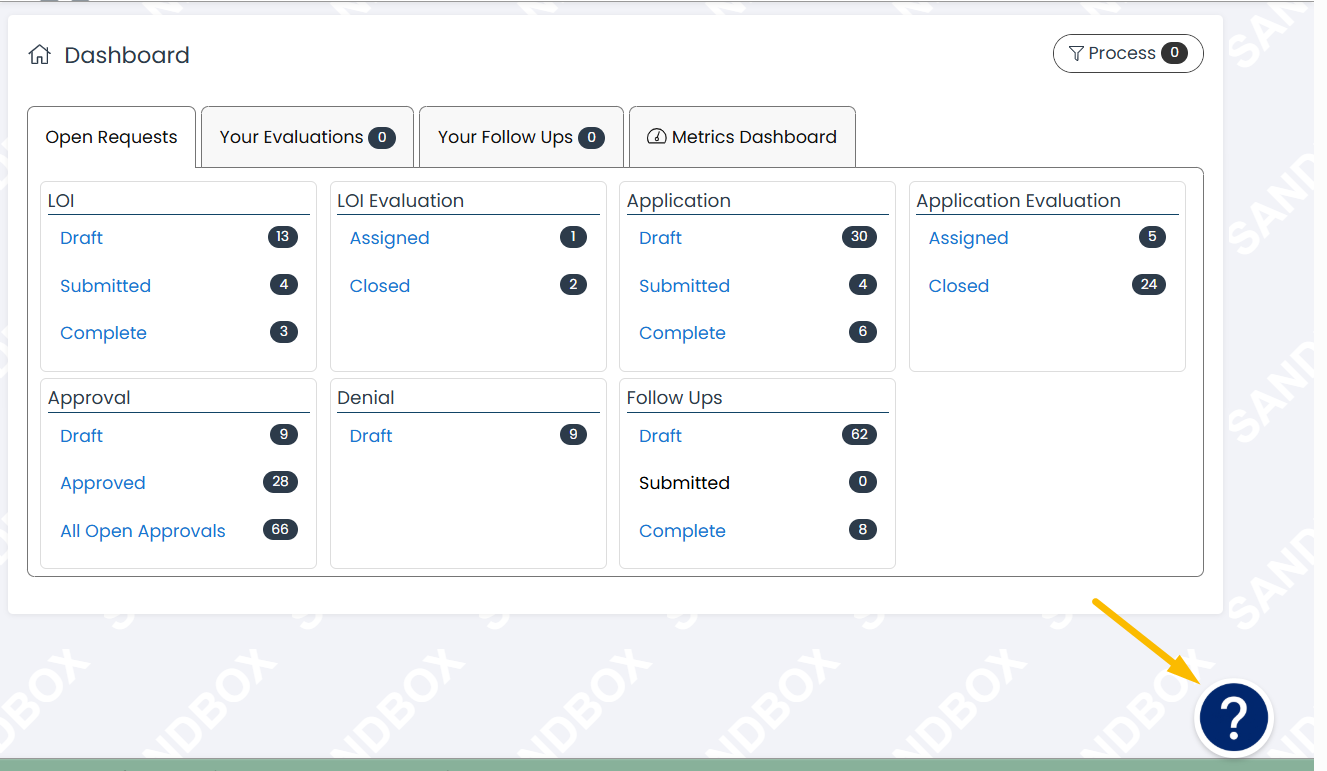
Task: Switch to the Your Evaluations tab
Action: pos(307,137)
